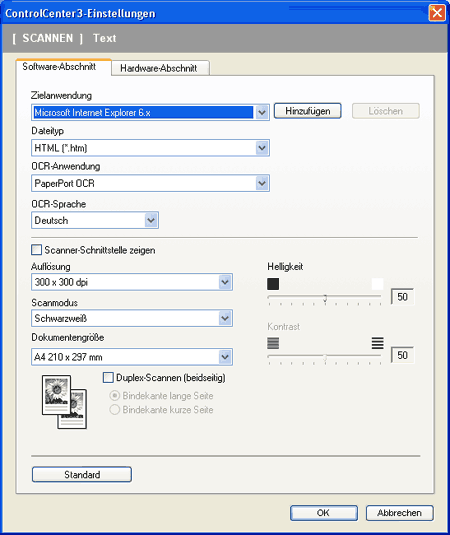Switch to the Hardware-Abschnitt tab
Viewport: 450px width, 535px height.
pos(160,68)
